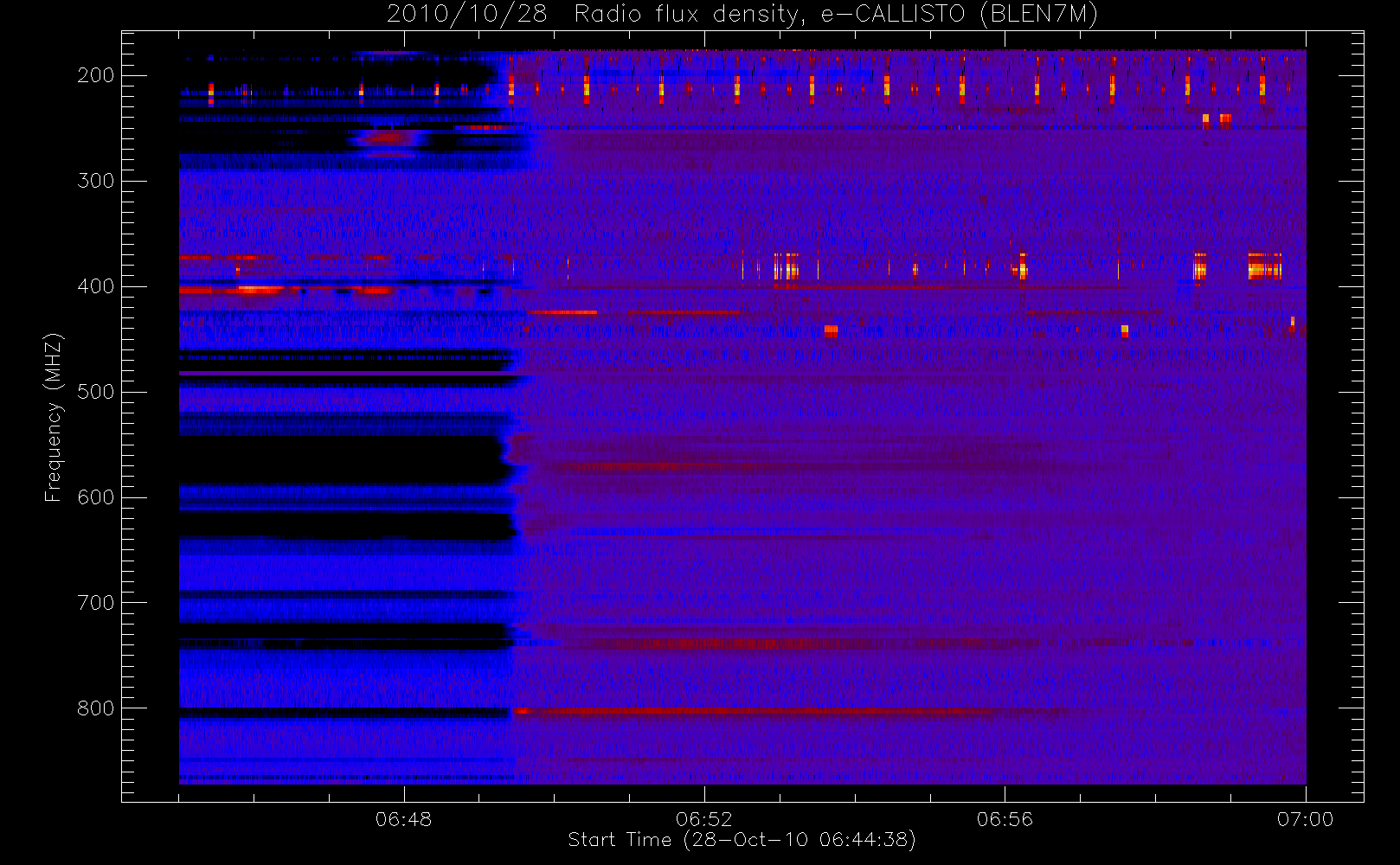Click the 07:00 time tick label
1400x865 pixels.
pyautogui.click(x=1305, y=818)
